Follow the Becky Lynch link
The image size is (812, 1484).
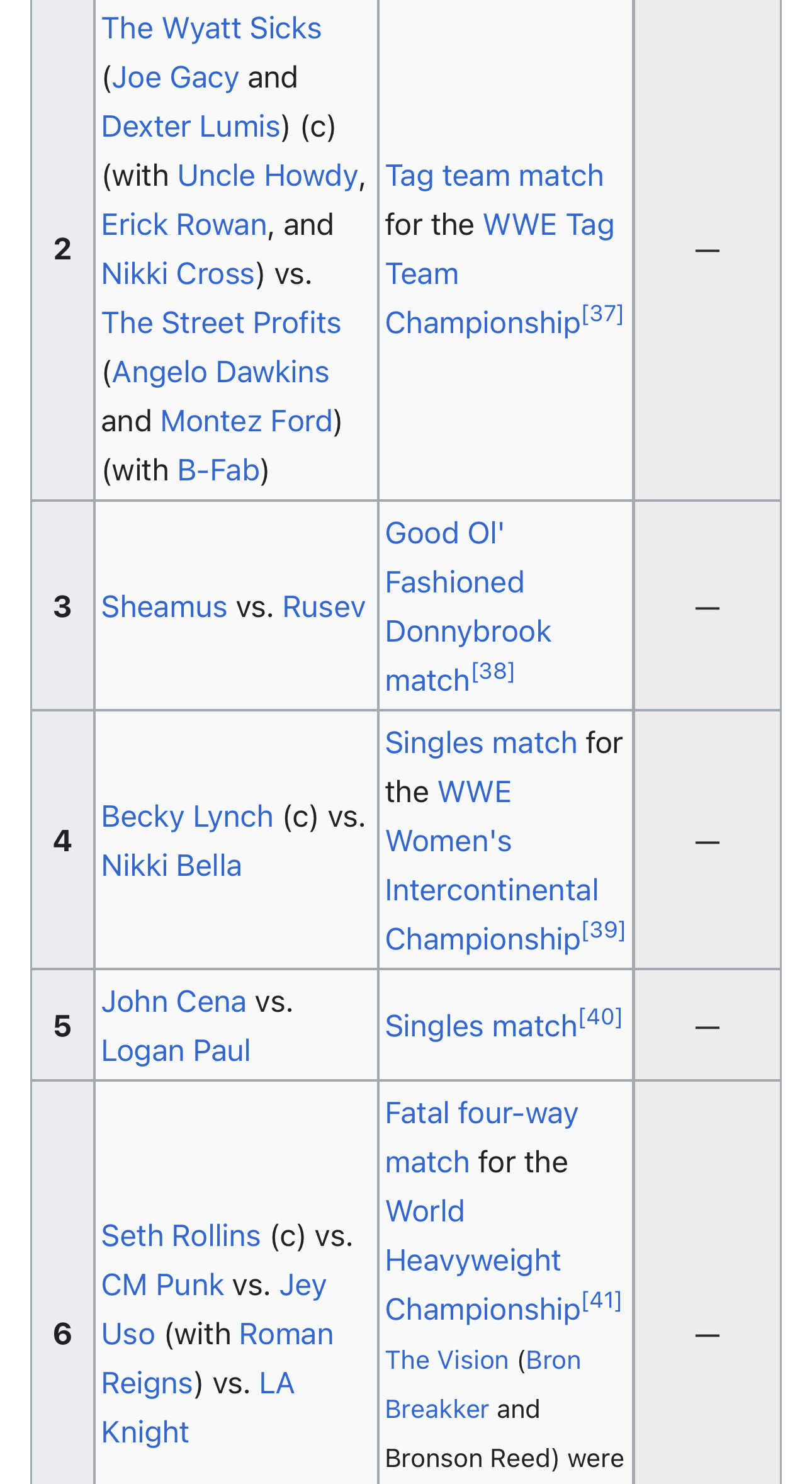pyautogui.click(x=188, y=817)
